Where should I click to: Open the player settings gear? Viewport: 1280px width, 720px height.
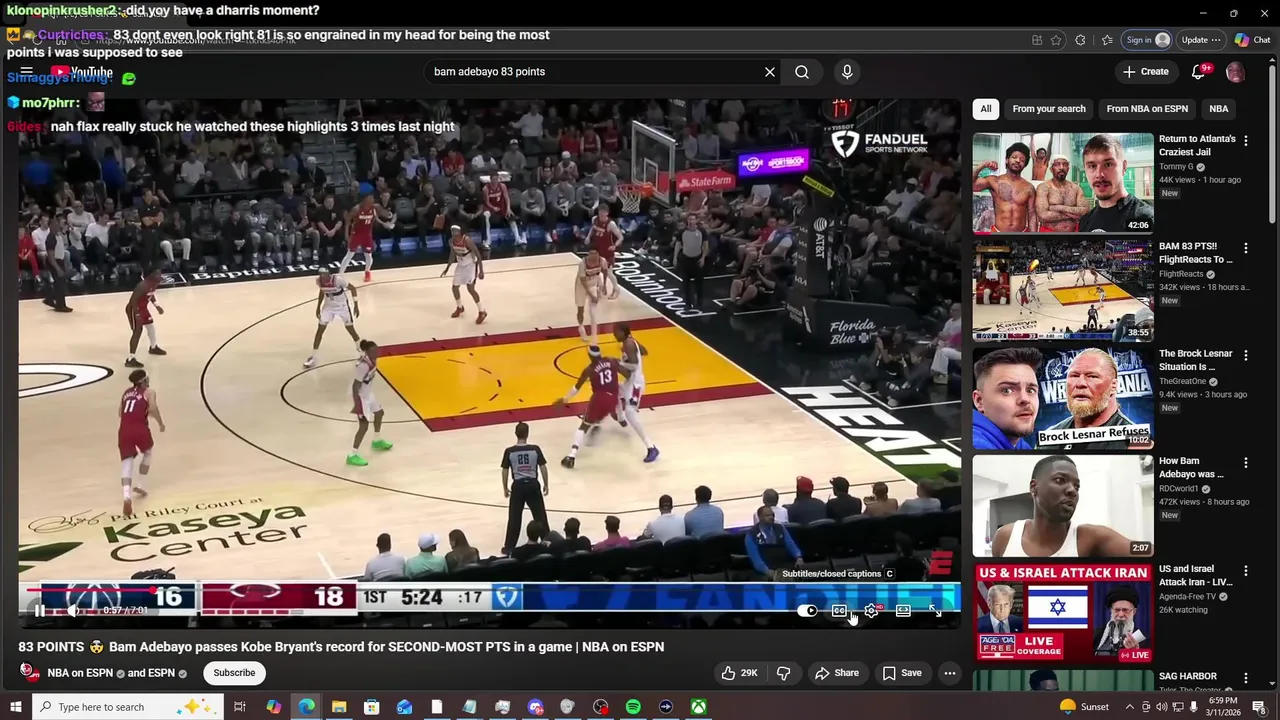871,611
